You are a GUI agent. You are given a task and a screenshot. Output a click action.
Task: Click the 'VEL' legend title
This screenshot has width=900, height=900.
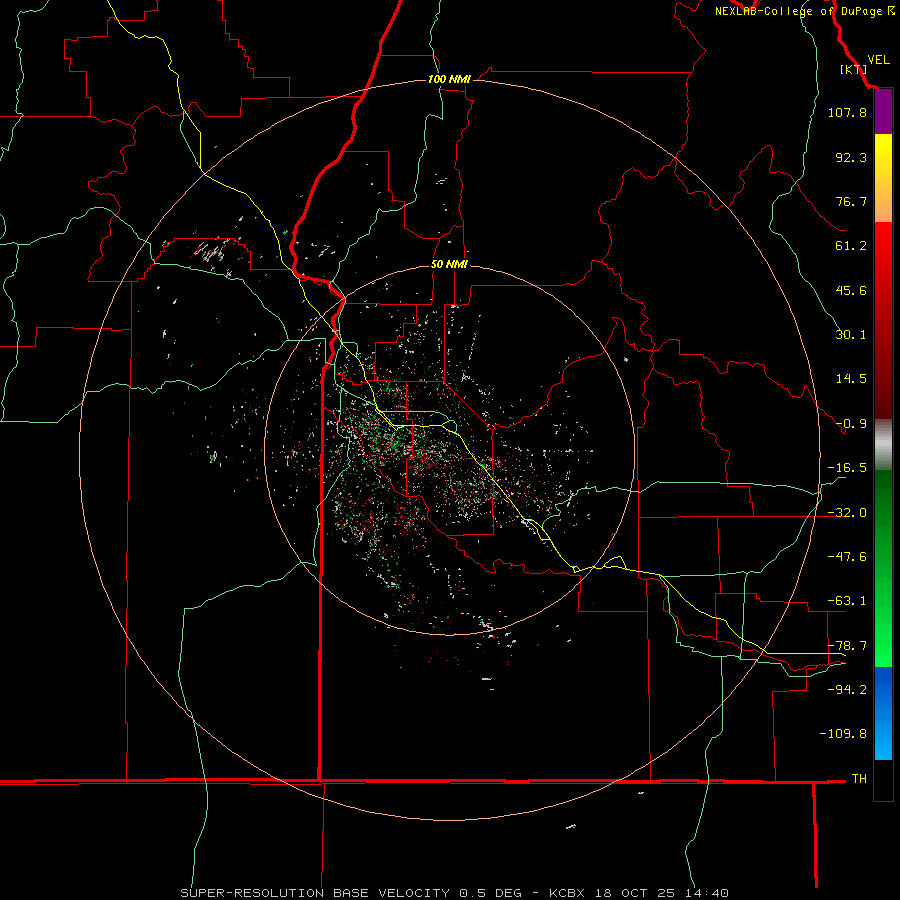(x=878, y=59)
